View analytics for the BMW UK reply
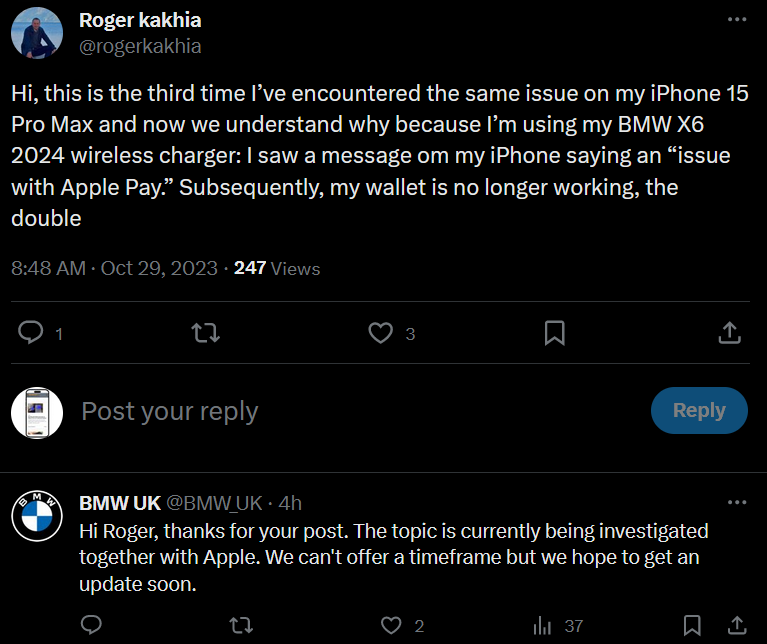This screenshot has width=767, height=644. pos(542,626)
